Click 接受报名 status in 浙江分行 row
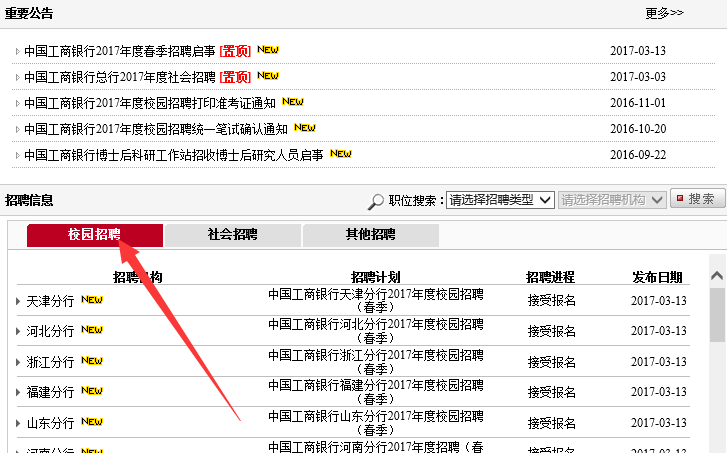This screenshot has height=453, width=727. click(x=552, y=362)
